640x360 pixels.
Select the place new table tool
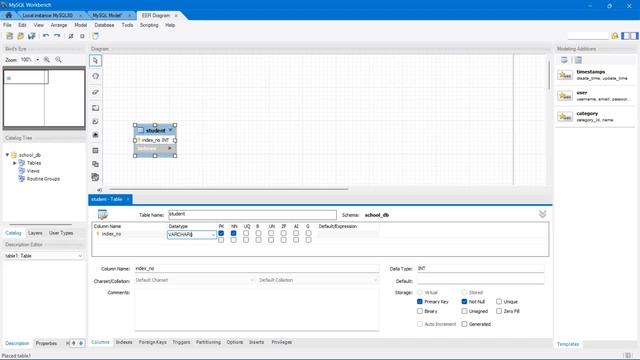click(x=96, y=151)
